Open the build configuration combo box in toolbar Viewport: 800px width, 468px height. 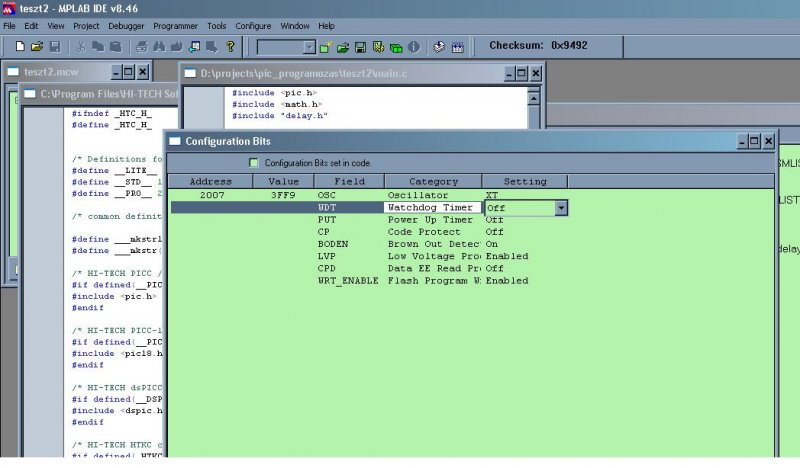tap(309, 47)
